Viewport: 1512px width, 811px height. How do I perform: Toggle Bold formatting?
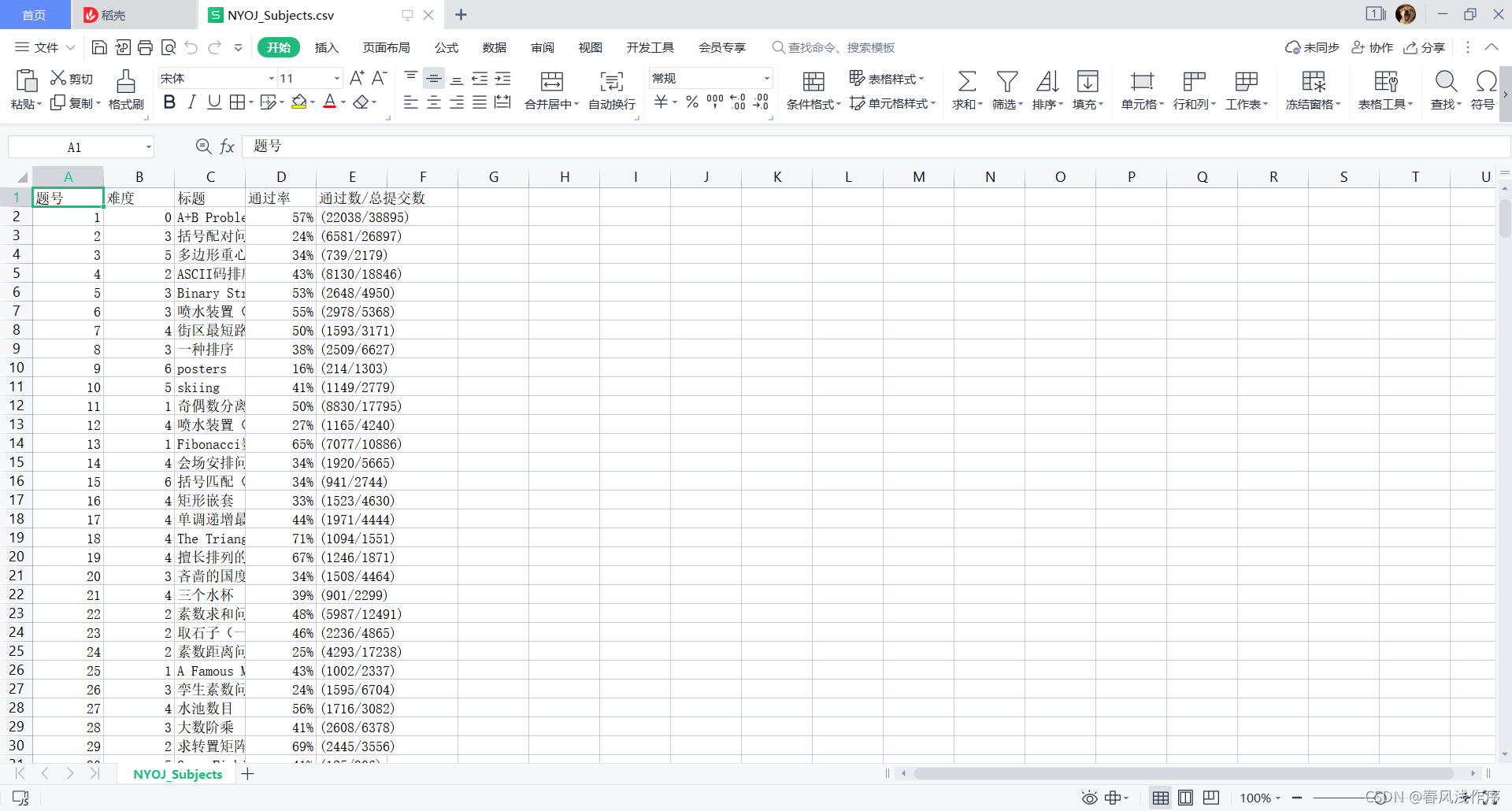tap(169, 102)
